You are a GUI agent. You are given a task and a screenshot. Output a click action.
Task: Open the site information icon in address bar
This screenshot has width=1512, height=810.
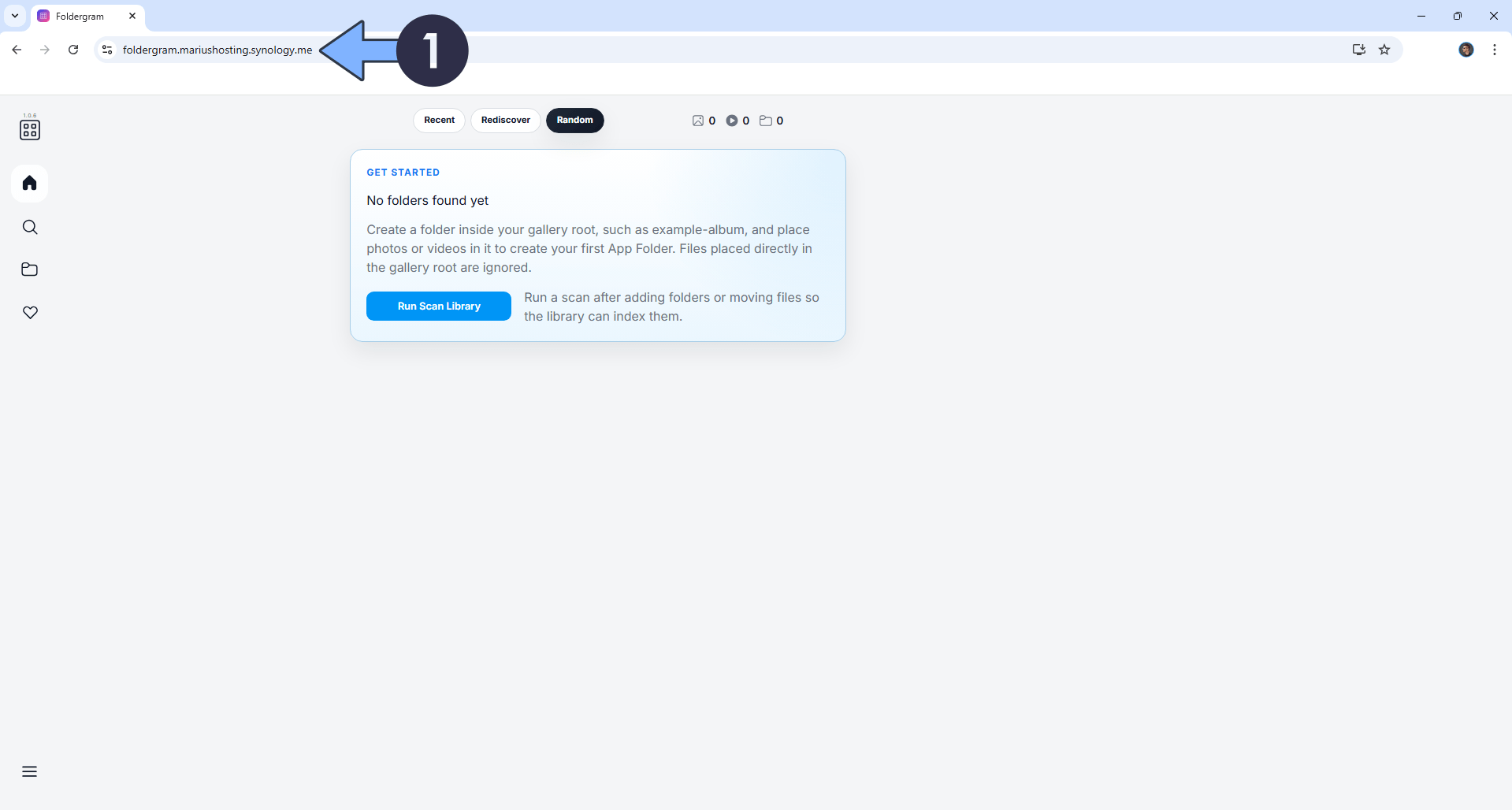tap(106, 49)
